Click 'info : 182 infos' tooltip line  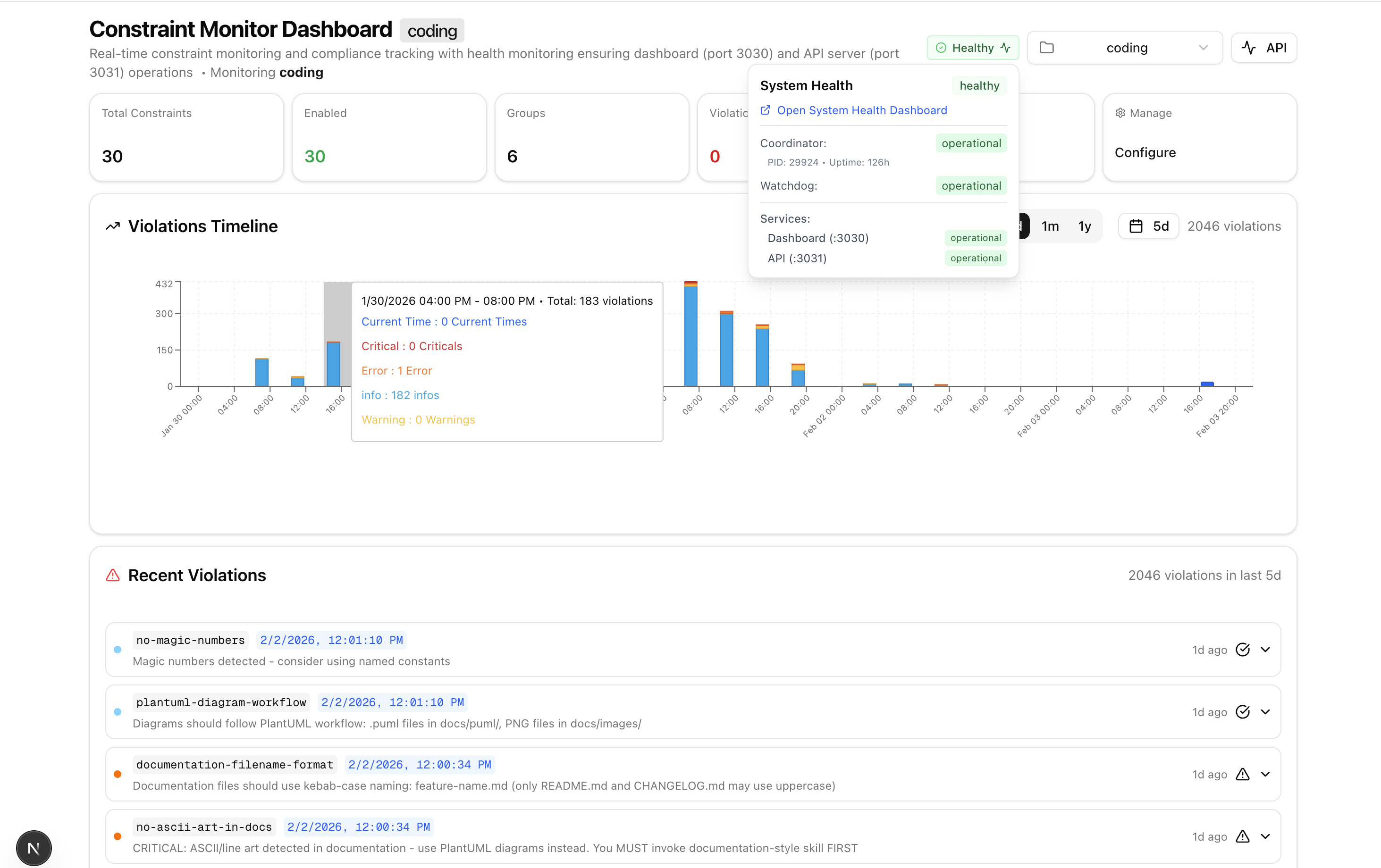click(400, 395)
